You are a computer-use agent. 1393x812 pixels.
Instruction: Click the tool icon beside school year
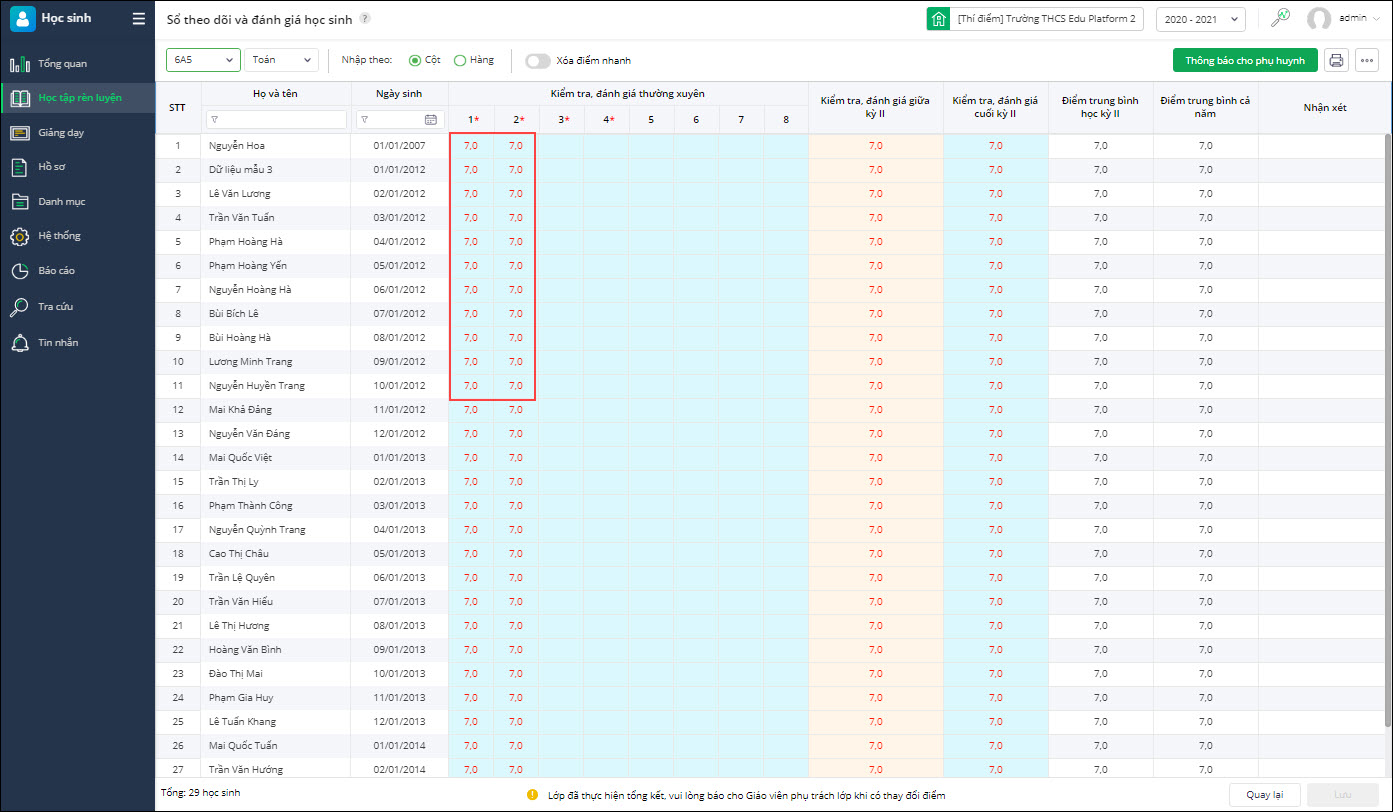pos(1280,18)
